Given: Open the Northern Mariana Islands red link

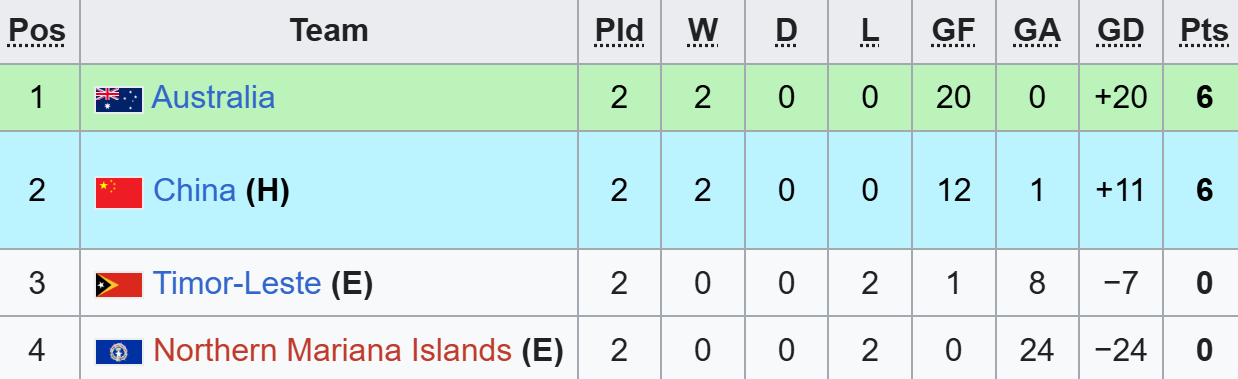Looking at the screenshot, I should pos(332,350).
